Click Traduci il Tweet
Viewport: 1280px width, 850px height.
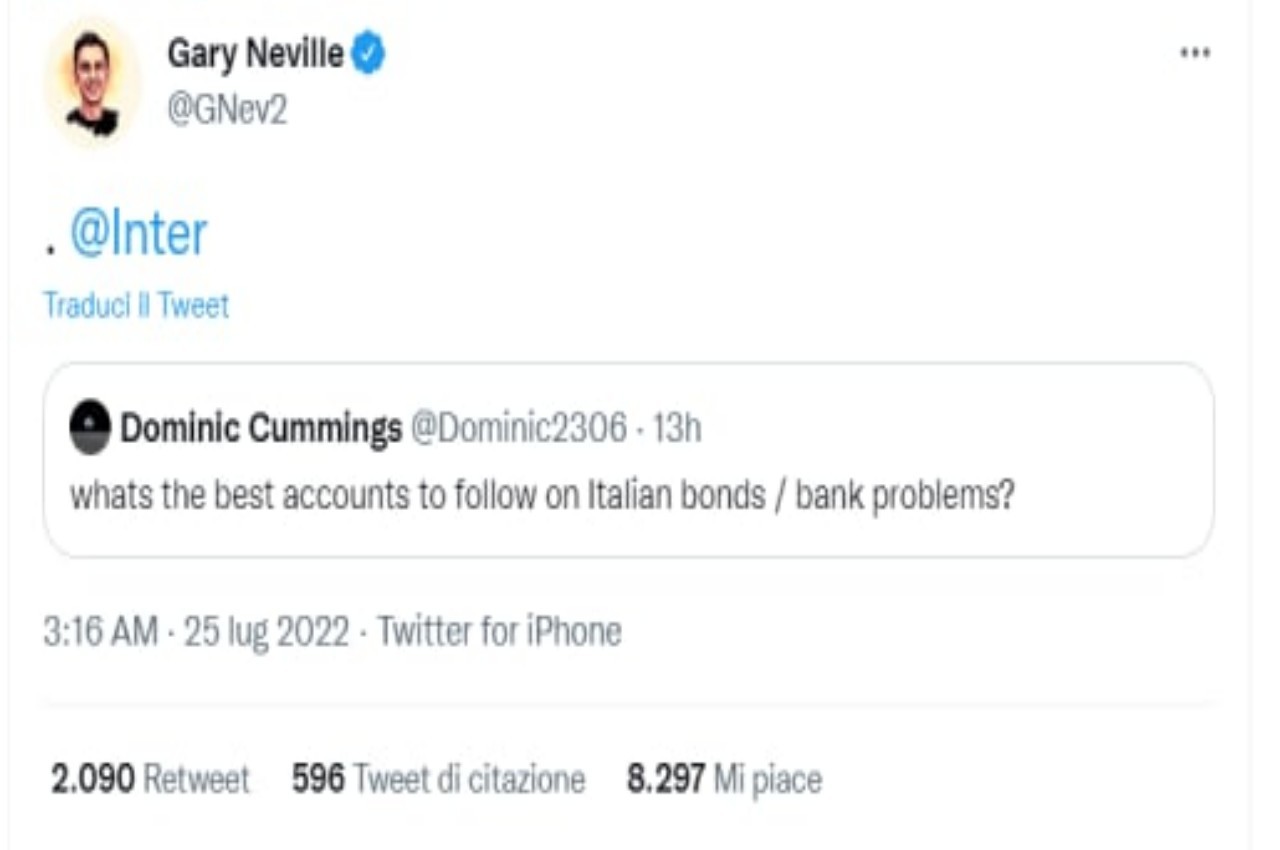136,305
